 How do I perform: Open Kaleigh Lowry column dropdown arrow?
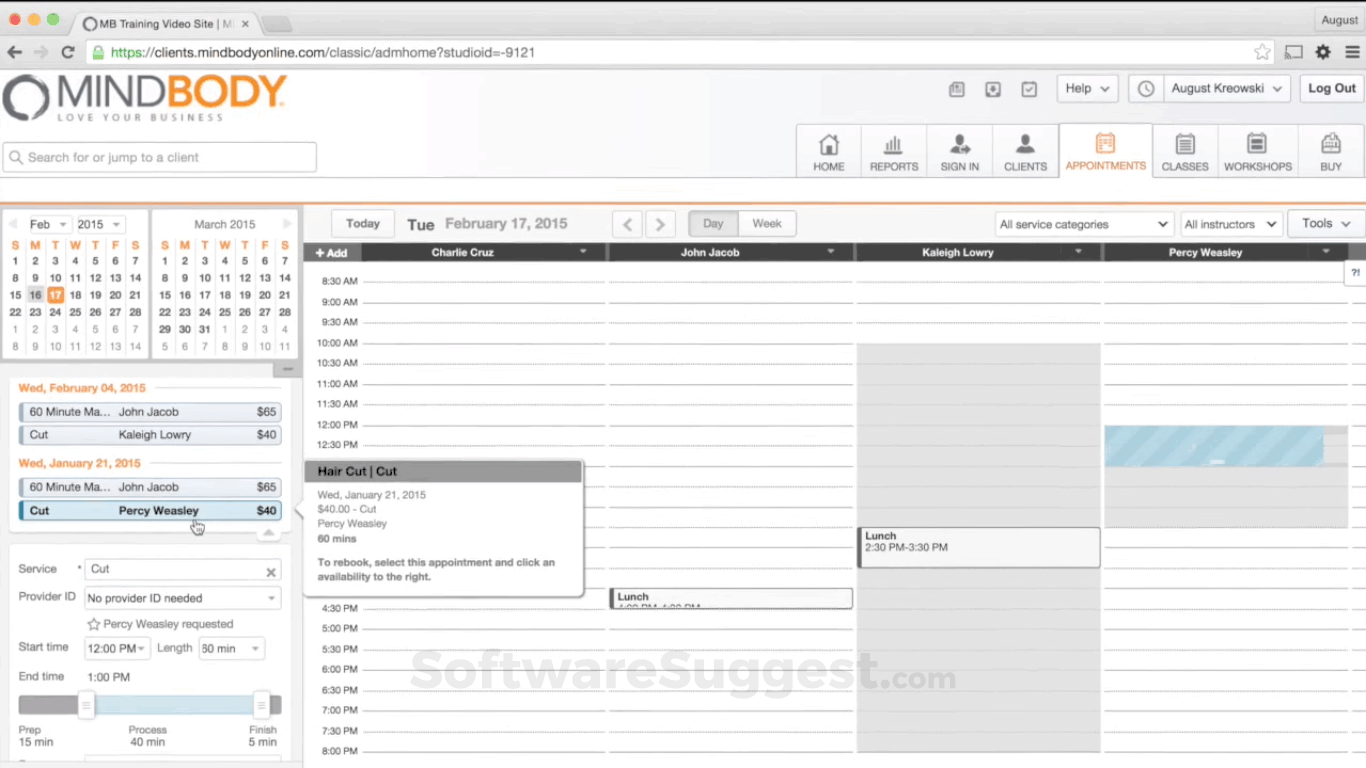pos(1078,252)
